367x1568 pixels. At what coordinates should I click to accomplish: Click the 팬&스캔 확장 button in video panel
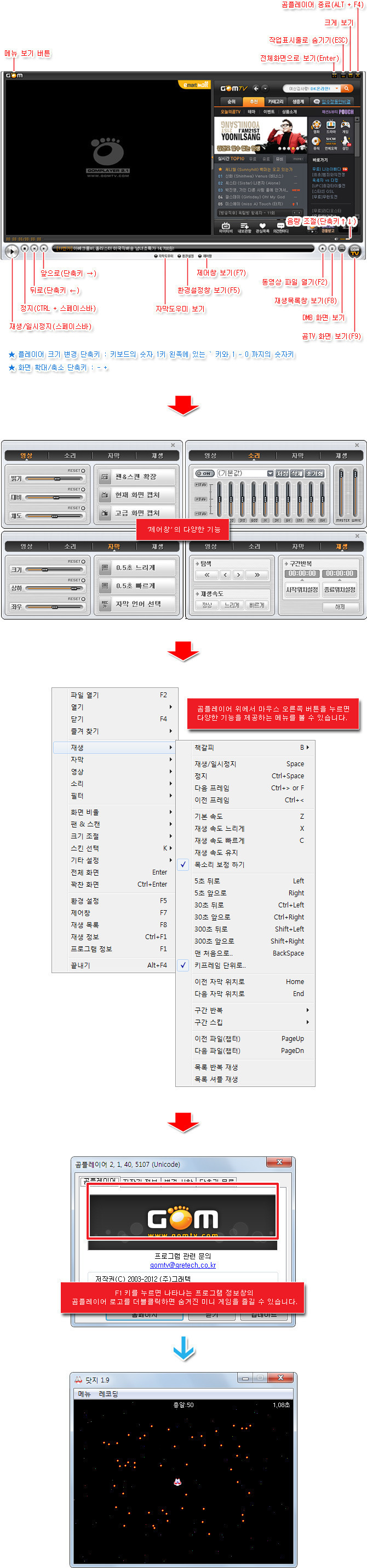[137, 477]
